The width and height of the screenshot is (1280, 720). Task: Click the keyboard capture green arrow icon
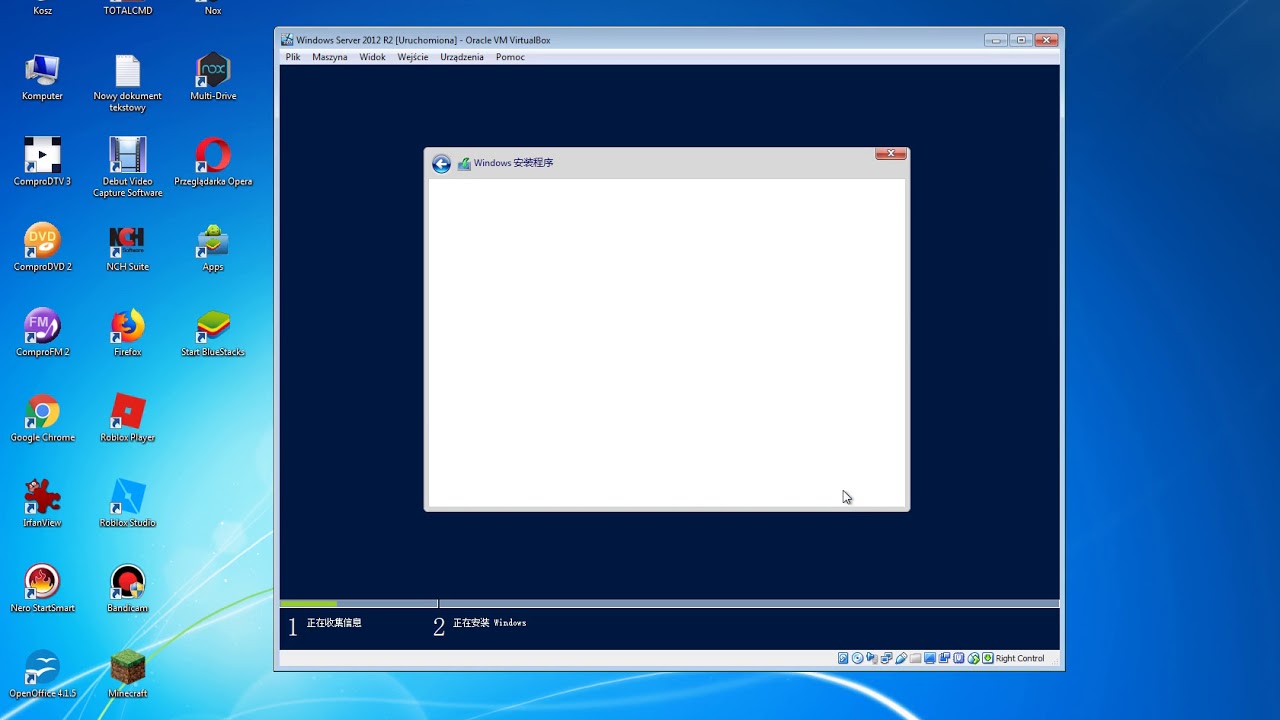(x=988, y=658)
